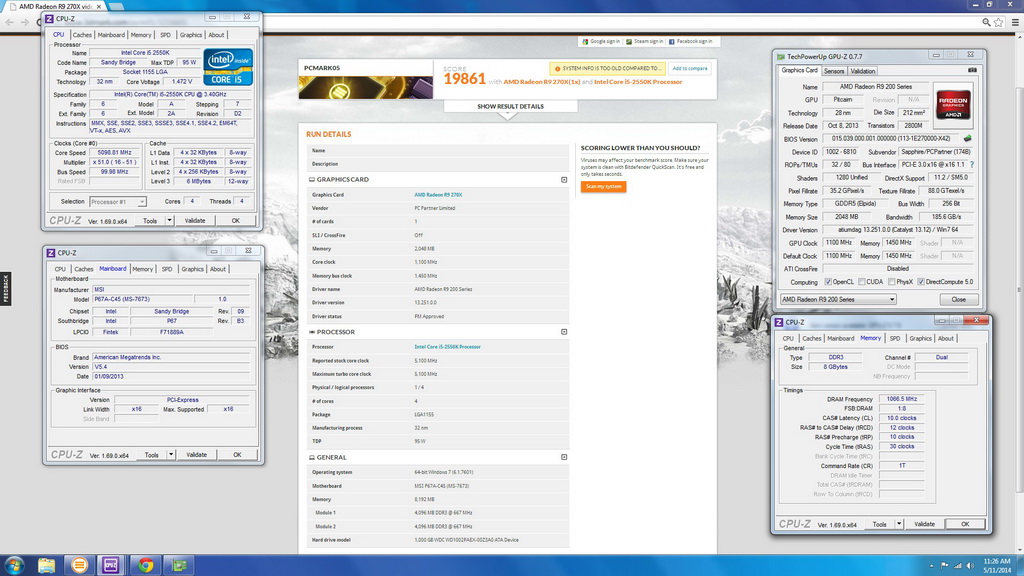Check the CUDA checkbox in GPU-Z

pos(862,282)
